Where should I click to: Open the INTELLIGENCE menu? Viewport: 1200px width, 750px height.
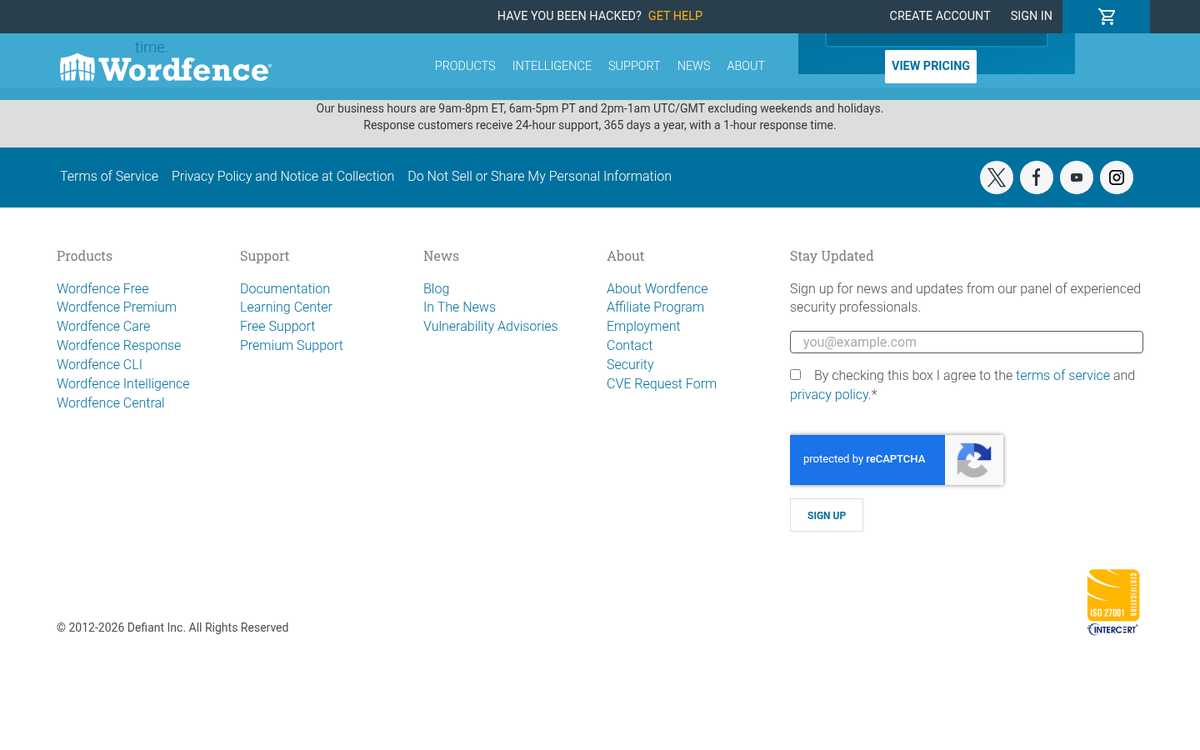(x=551, y=66)
